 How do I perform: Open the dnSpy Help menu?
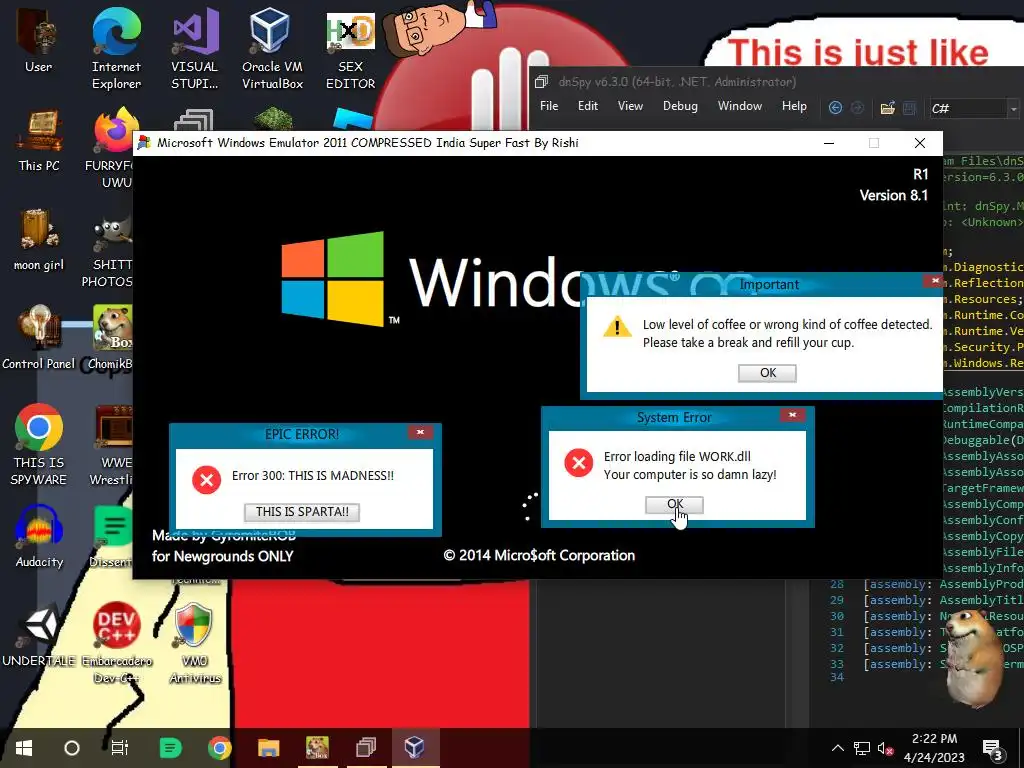pyautogui.click(x=794, y=106)
